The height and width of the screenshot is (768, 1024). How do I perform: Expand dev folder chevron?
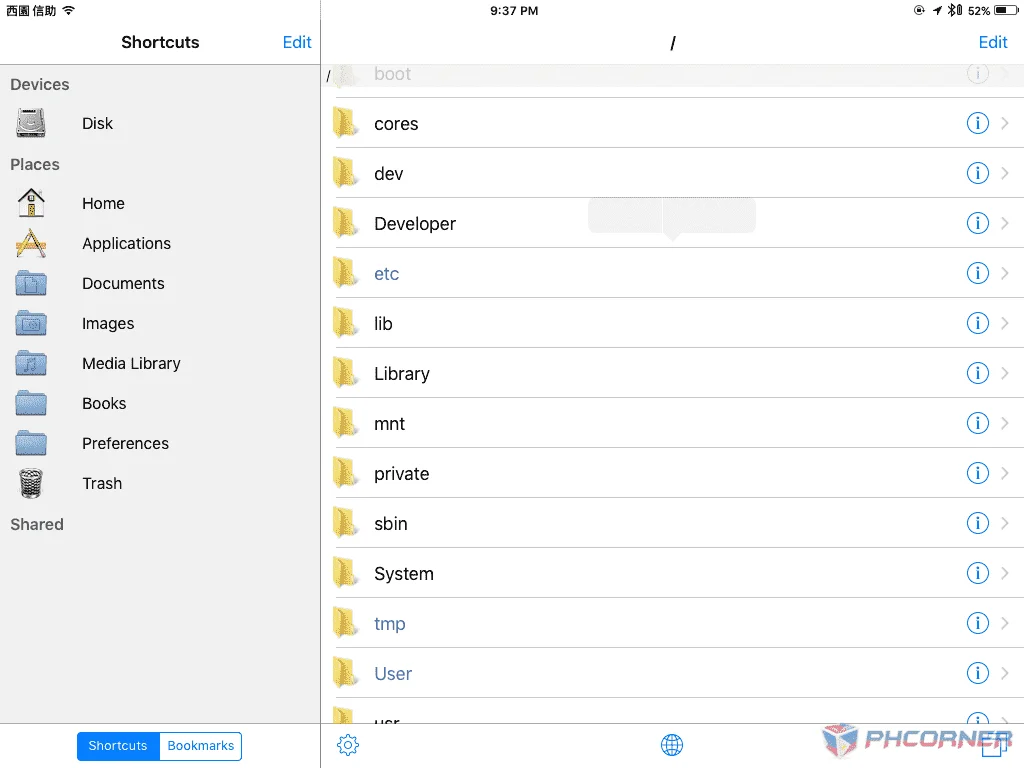[1004, 173]
